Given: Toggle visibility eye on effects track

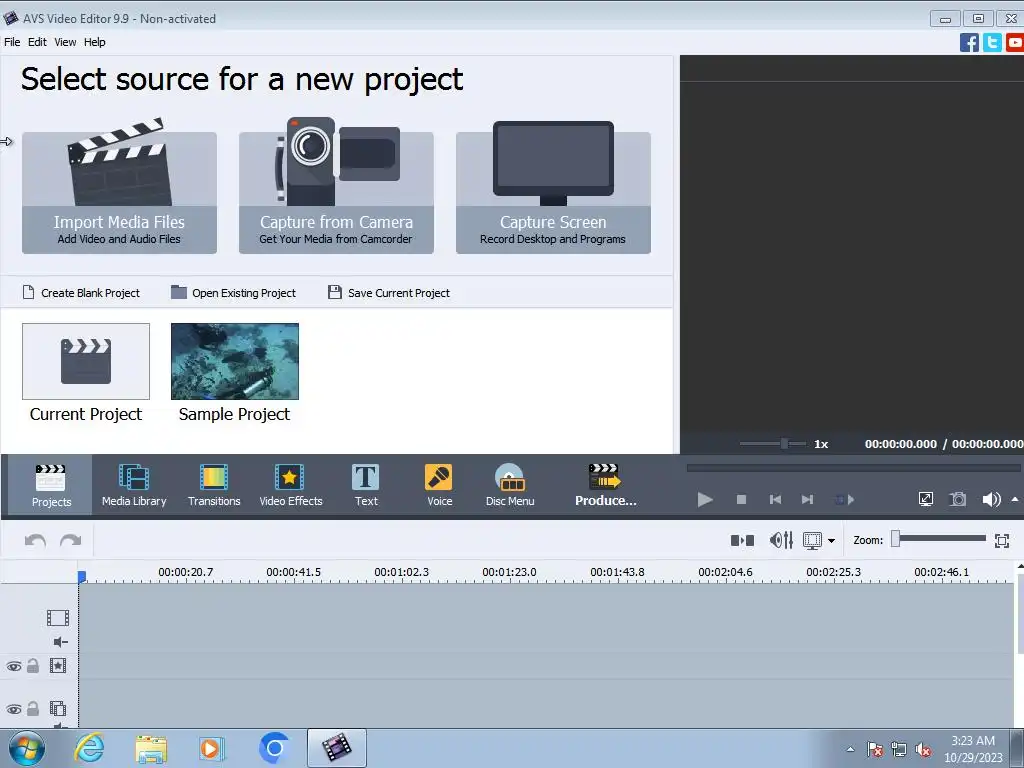Looking at the screenshot, I should point(14,666).
